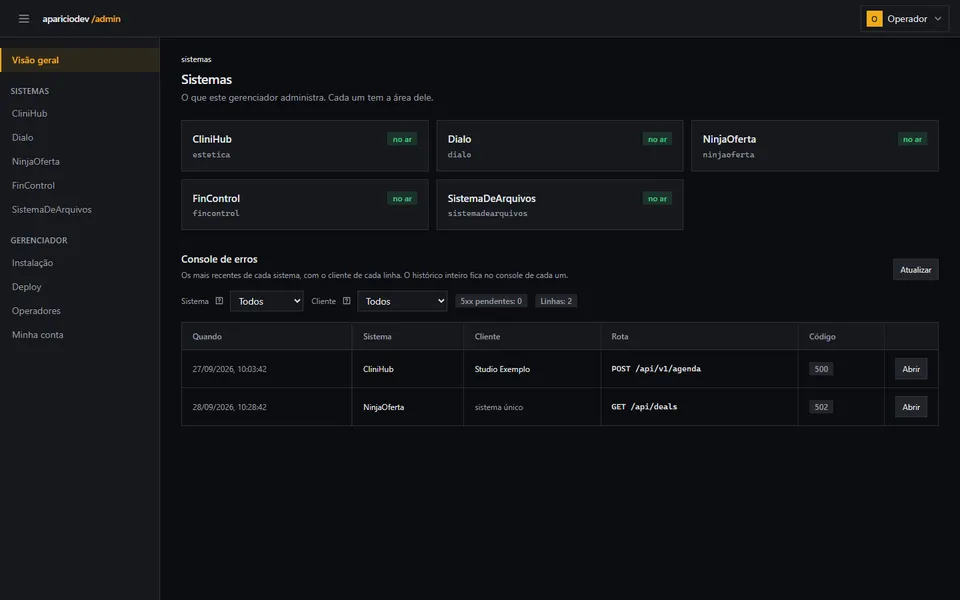
Task: Open the Sistema Todos dropdown
Action: (x=266, y=301)
